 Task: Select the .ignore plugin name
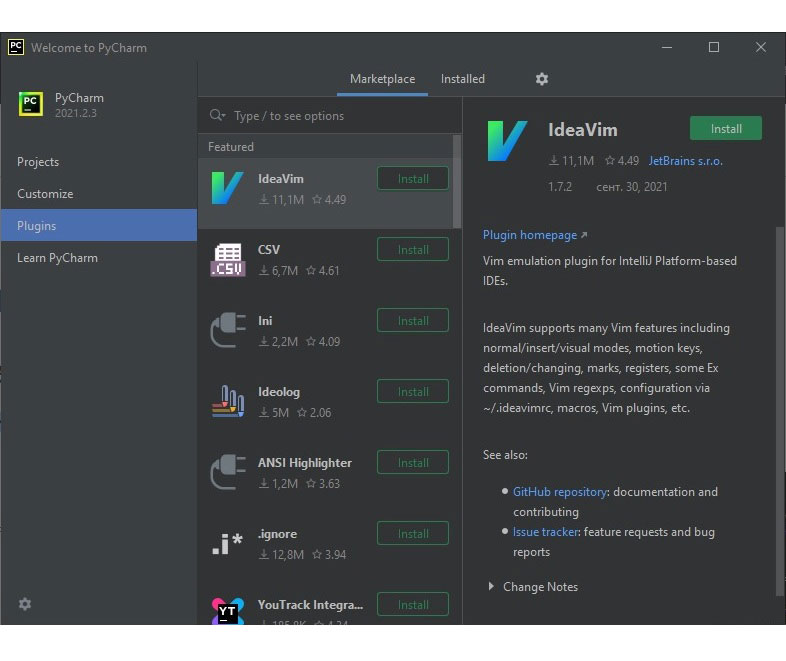pos(277,534)
